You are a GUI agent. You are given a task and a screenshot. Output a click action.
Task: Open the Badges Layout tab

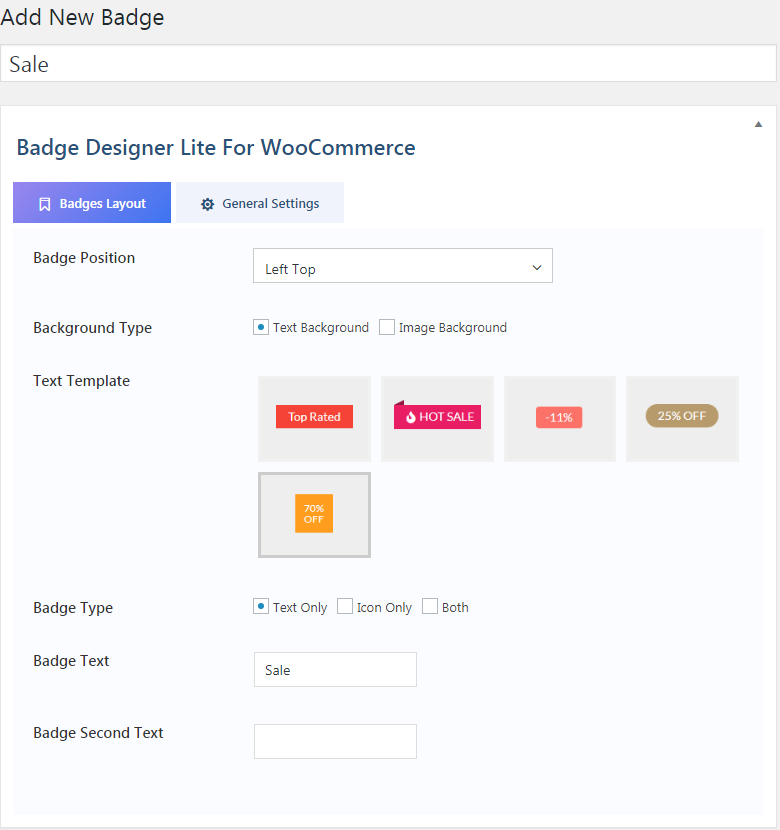(92, 203)
